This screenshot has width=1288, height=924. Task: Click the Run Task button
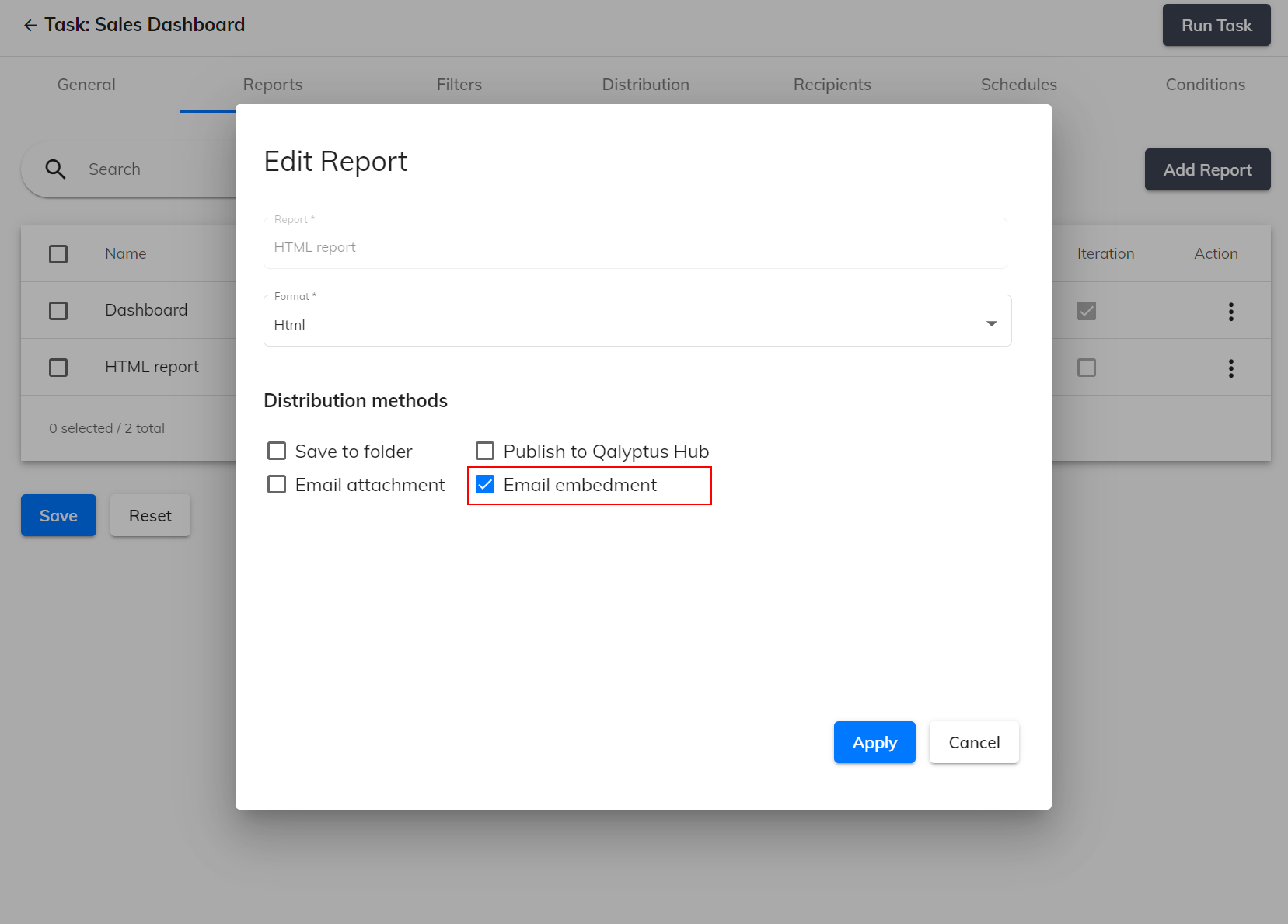pos(1216,25)
